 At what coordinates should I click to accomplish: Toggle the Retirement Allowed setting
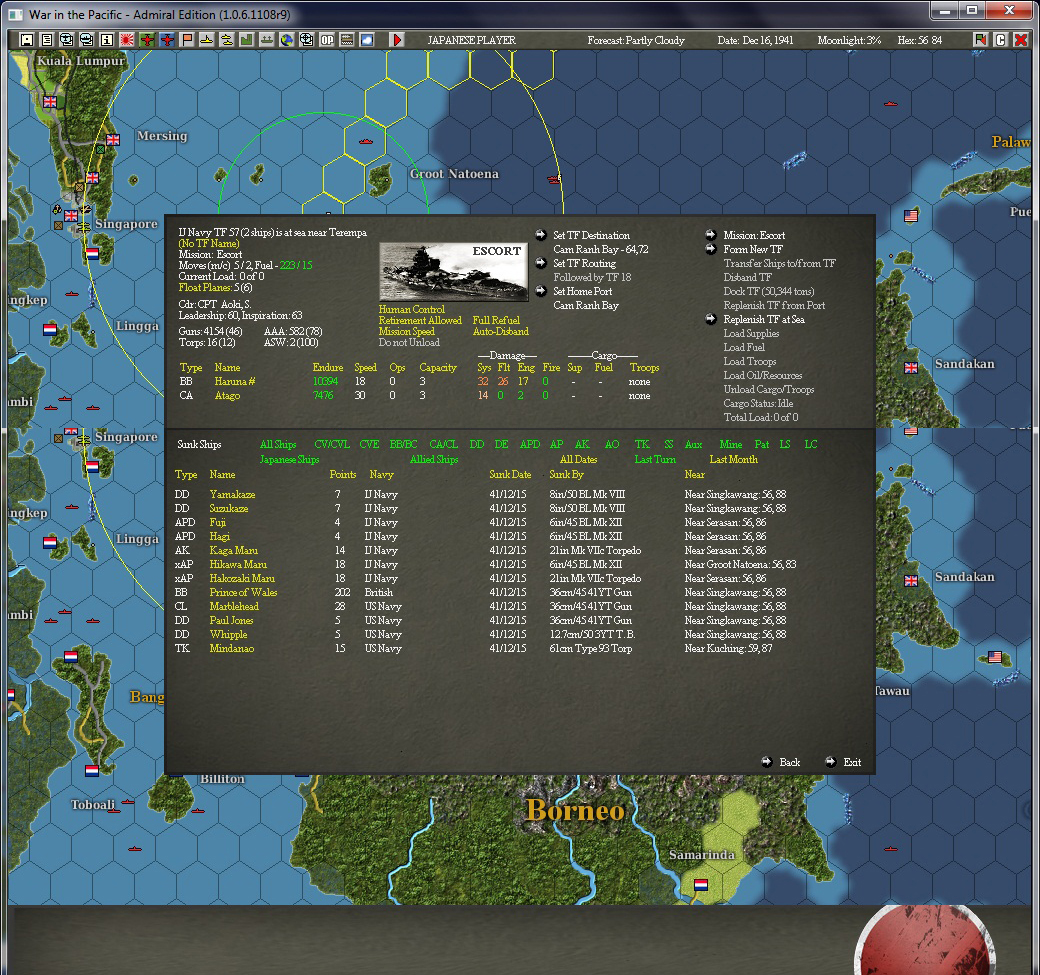click(x=420, y=321)
